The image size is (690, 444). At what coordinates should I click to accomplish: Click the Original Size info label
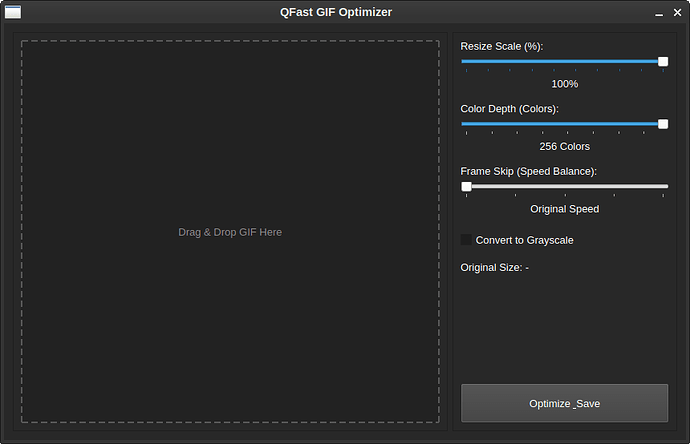point(494,267)
